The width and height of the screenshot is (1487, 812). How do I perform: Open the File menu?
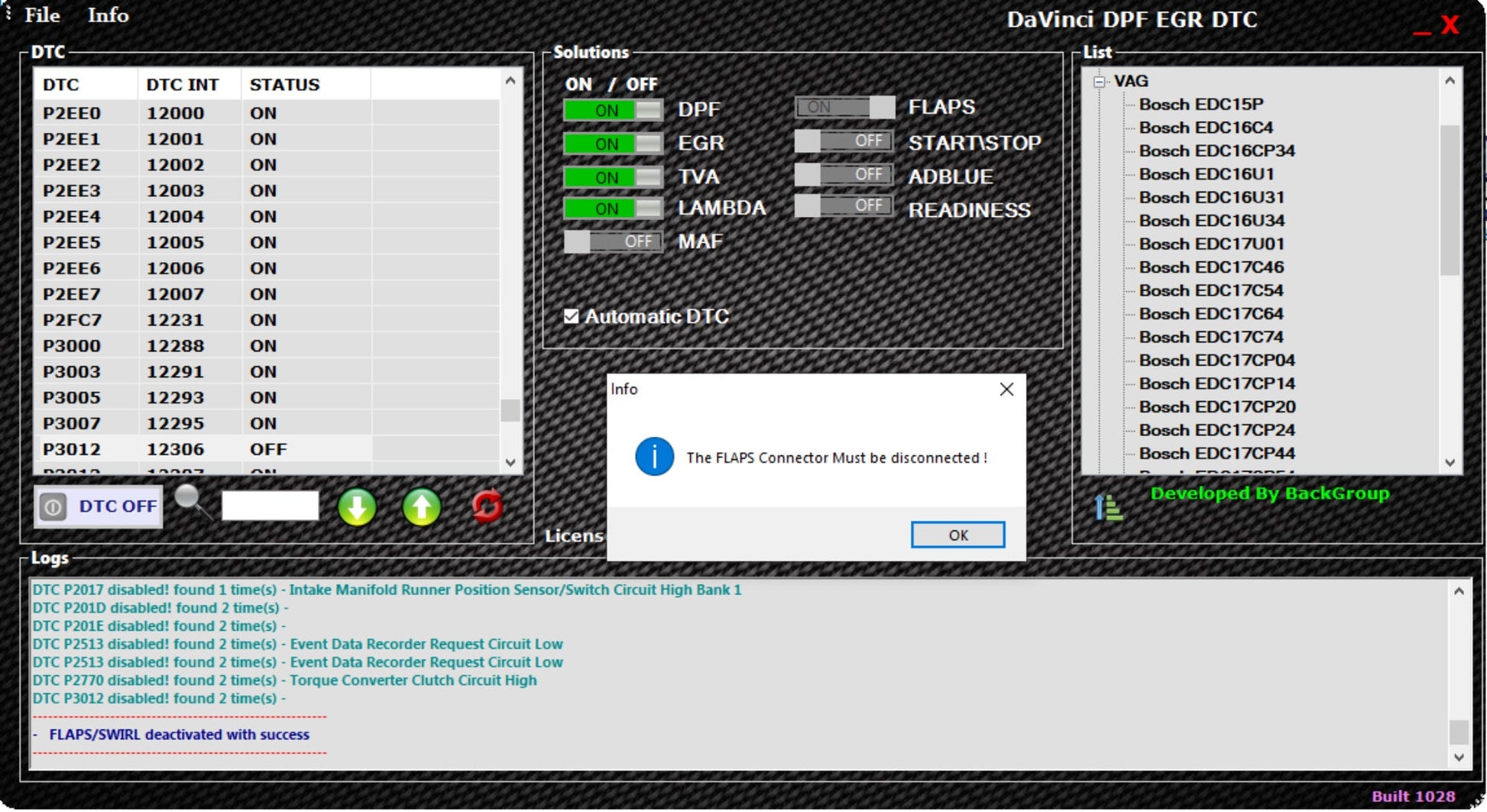pos(42,15)
